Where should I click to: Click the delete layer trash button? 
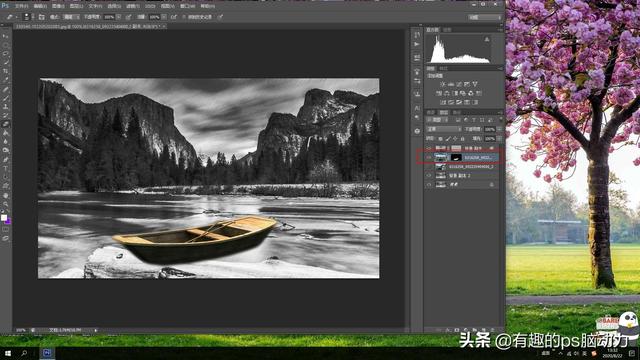tap(493, 330)
